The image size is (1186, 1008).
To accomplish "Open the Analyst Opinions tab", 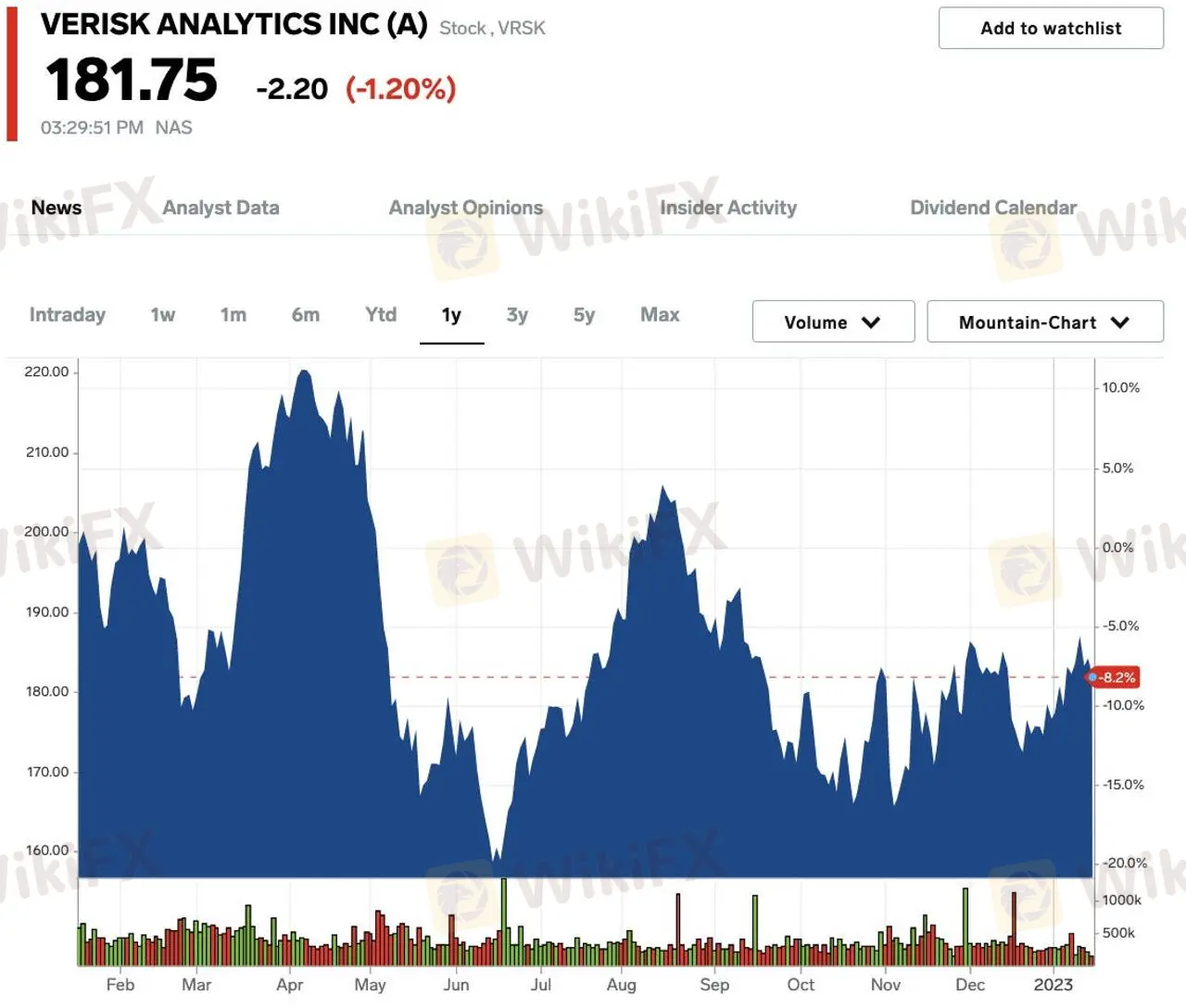I will click(x=466, y=208).
